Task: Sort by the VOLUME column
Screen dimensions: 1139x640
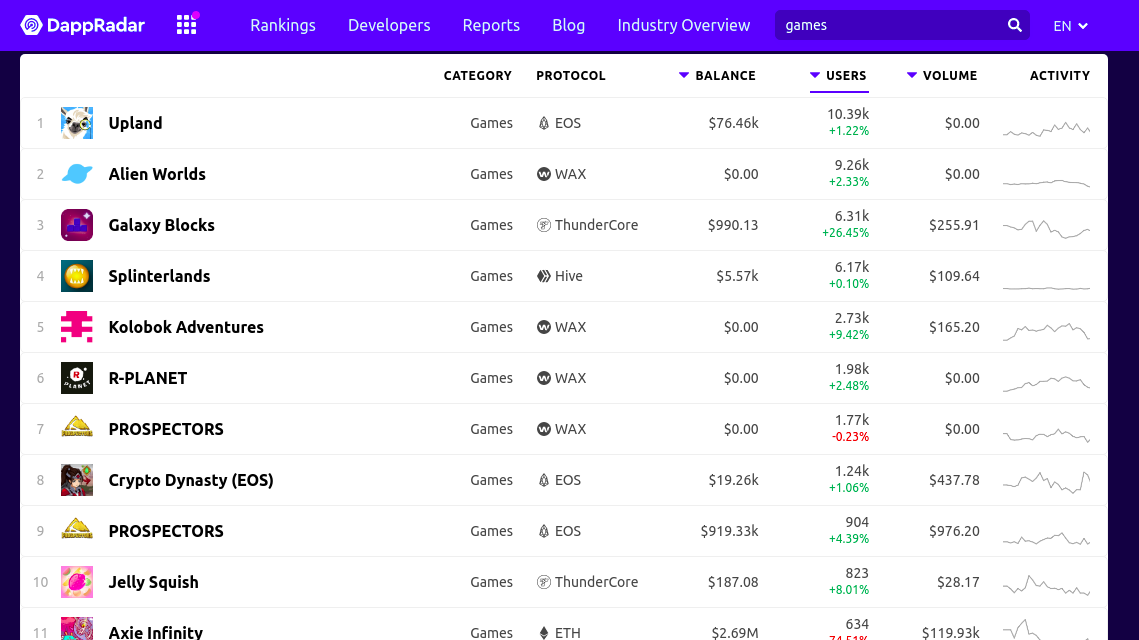Action: (942, 76)
